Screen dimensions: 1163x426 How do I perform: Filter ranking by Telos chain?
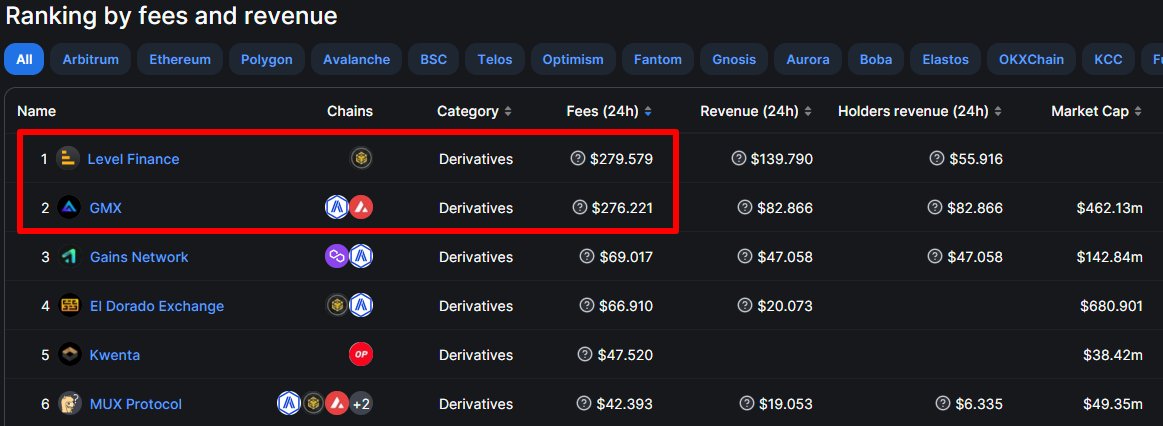point(495,59)
